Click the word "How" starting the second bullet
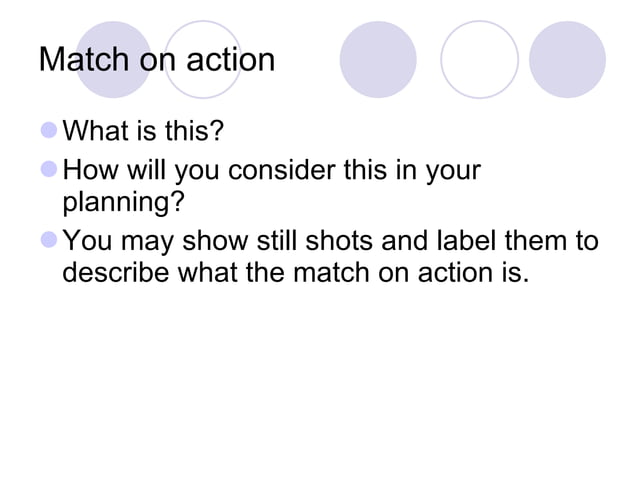The width and height of the screenshot is (638, 478). 88,171
